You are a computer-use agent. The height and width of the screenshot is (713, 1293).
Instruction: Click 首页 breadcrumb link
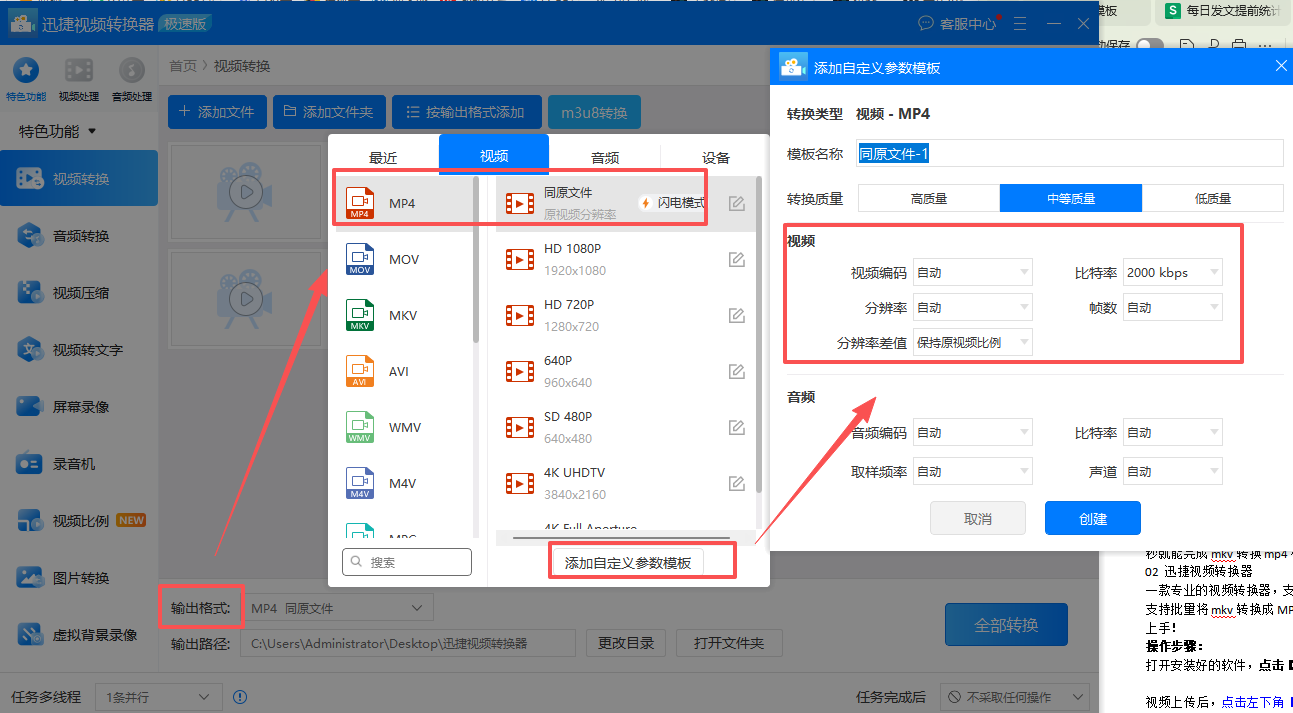click(x=183, y=66)
